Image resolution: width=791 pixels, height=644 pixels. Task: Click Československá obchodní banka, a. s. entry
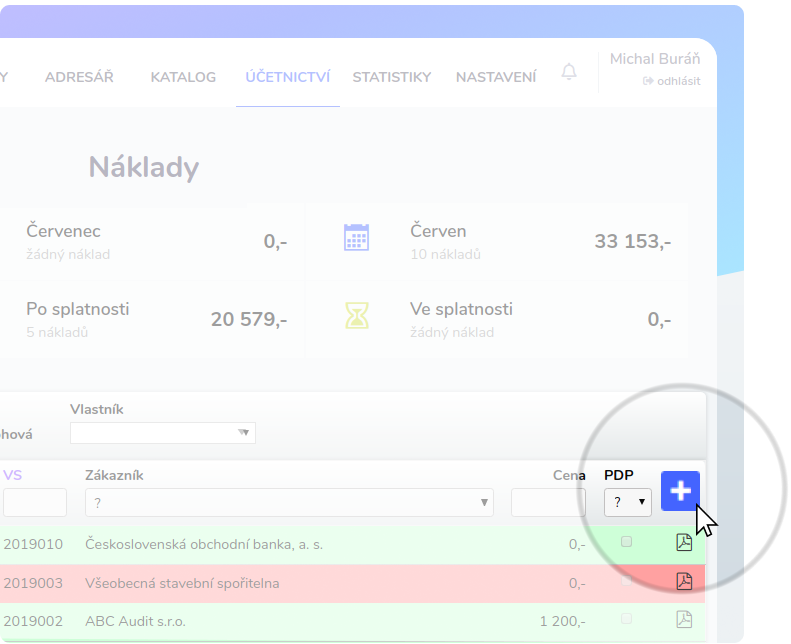click(x=204, y=545)
